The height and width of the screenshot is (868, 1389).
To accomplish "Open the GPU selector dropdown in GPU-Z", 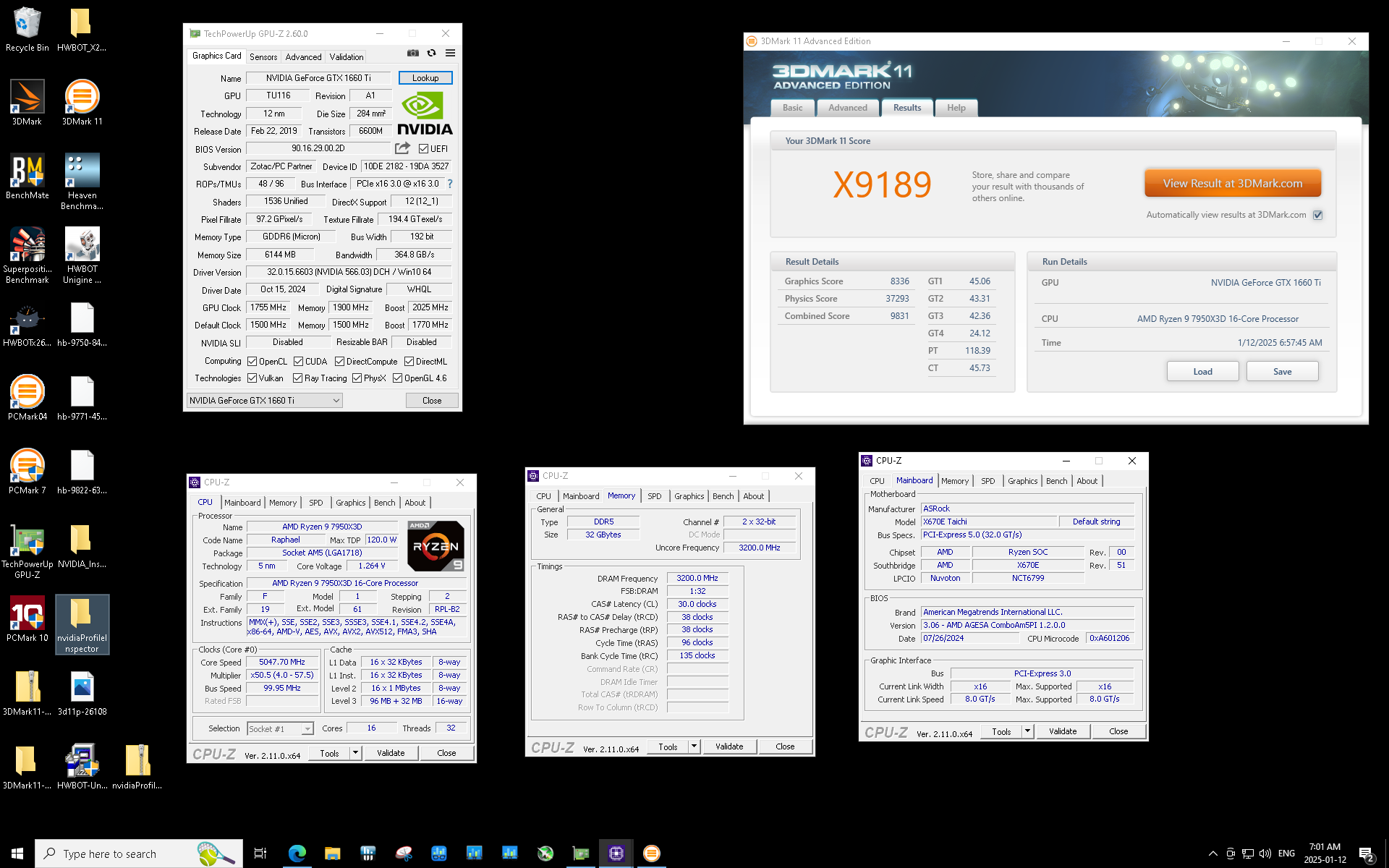I will point(265,401).
